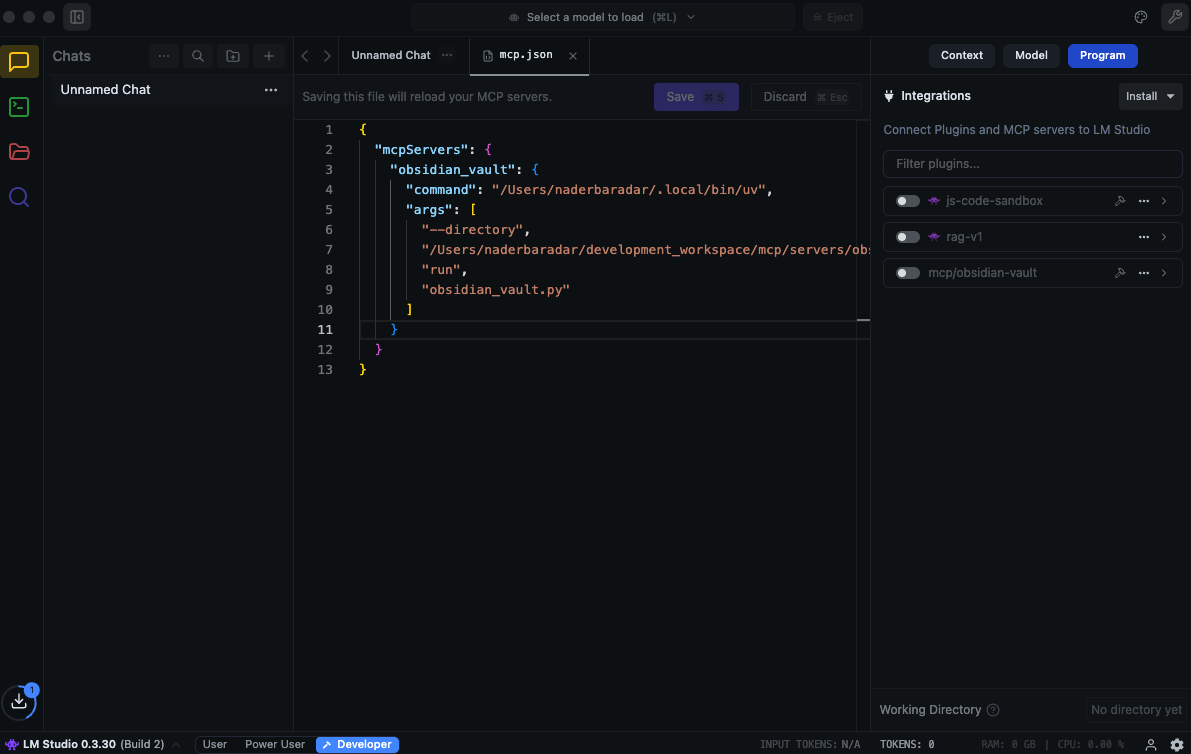Open the Chat view in left sidebar

[x=20, y=62]
